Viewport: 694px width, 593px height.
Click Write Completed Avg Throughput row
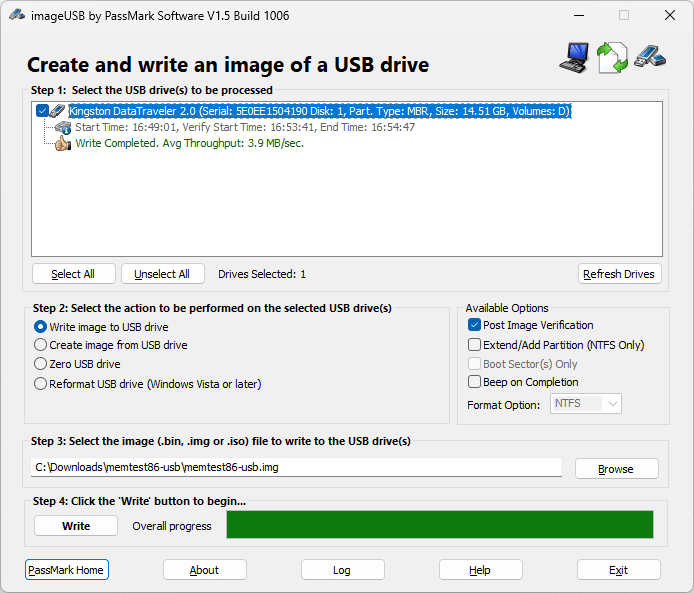pyautogui.click(x=189, y=143)
